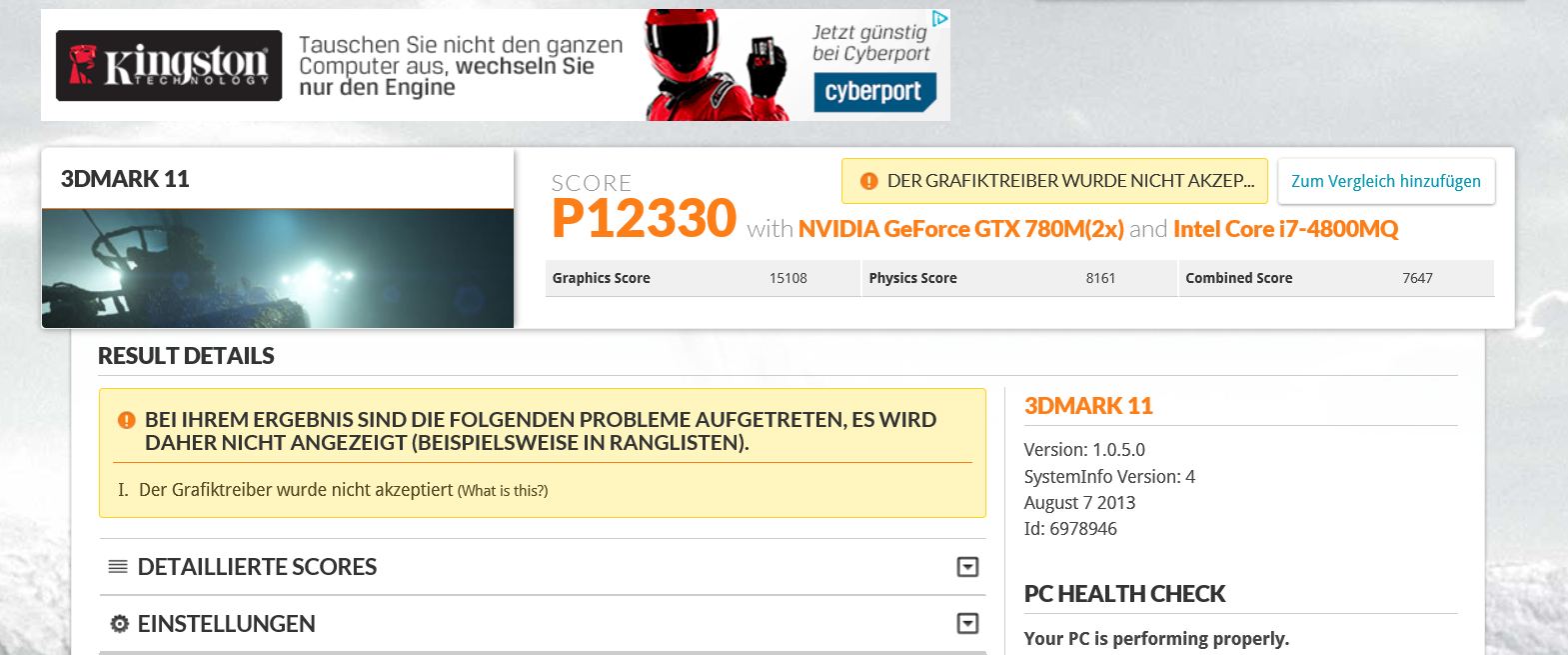
Task: Click the Kingston Technology logo
Action: tap(169, 66)
